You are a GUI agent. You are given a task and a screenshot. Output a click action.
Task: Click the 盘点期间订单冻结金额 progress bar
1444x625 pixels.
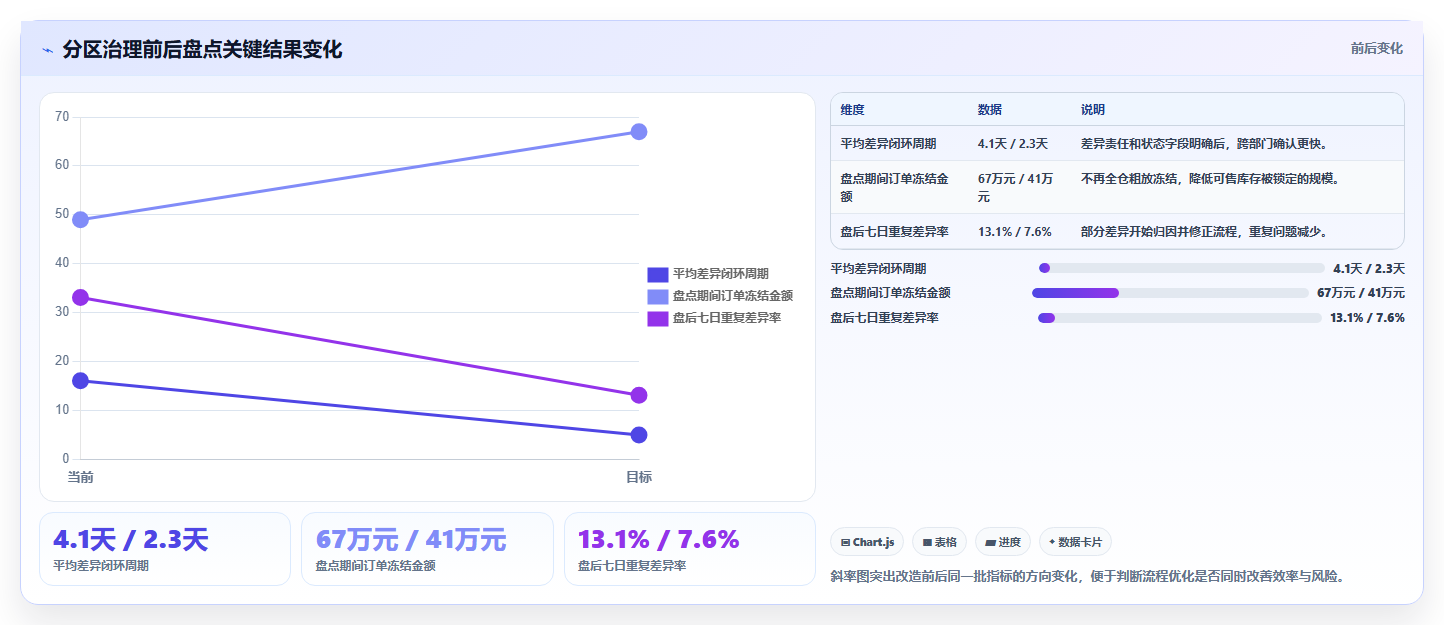(1170, 293)
